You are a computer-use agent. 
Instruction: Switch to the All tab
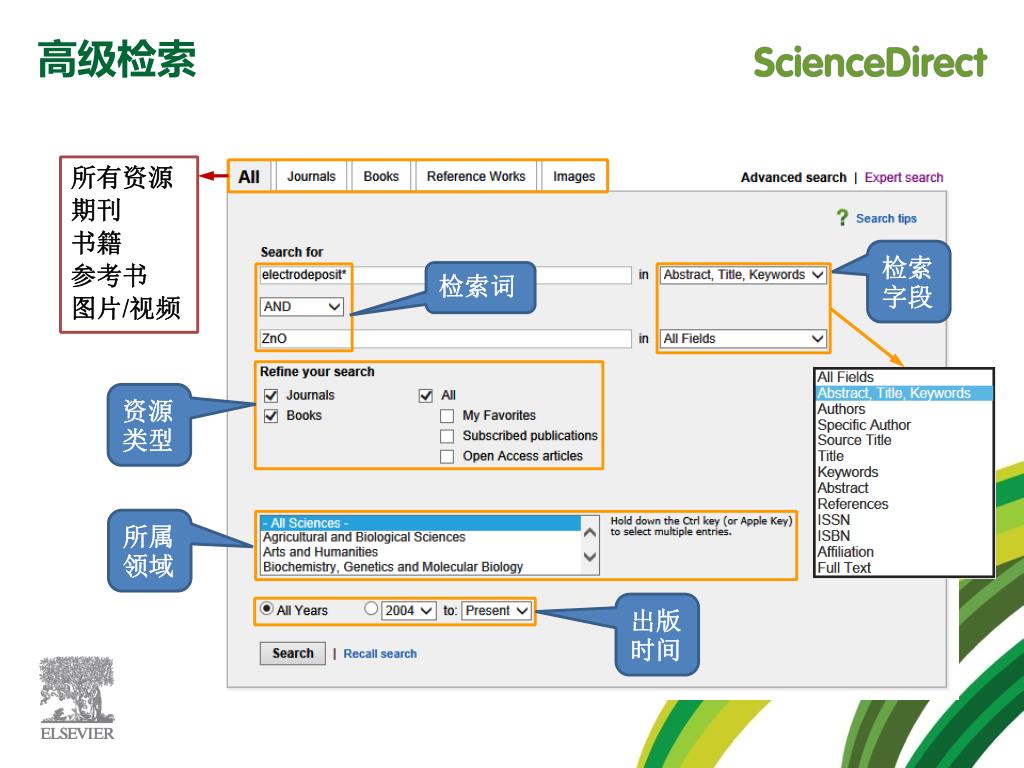click(249, 177)
